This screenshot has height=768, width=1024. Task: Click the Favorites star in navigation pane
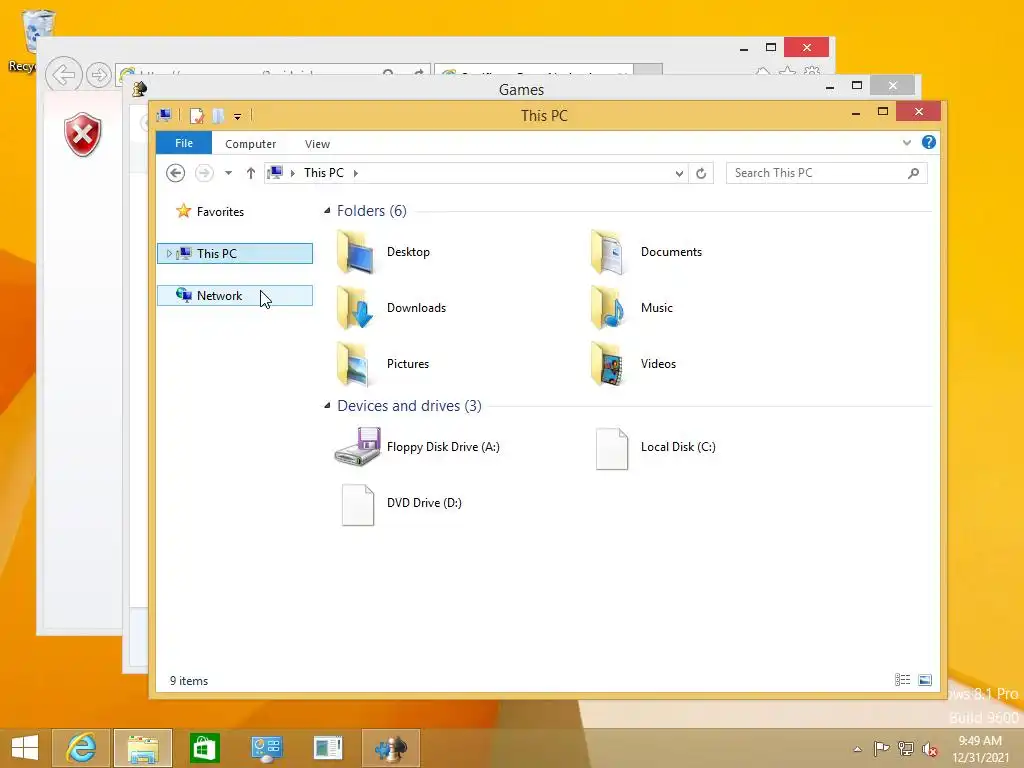[x=184, y=211]
